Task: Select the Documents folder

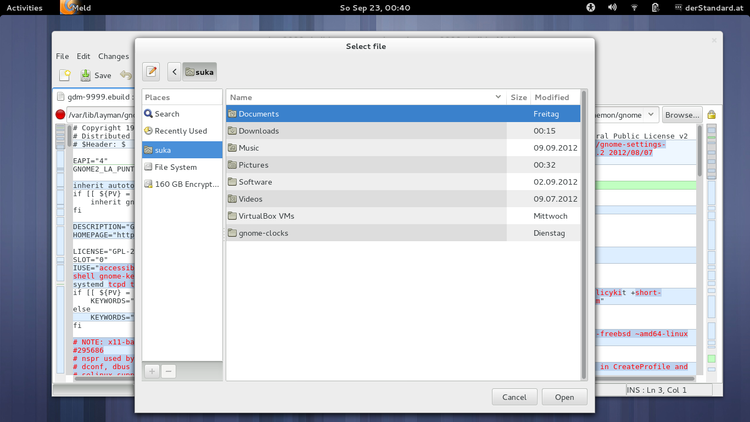Action: [259, 114]
